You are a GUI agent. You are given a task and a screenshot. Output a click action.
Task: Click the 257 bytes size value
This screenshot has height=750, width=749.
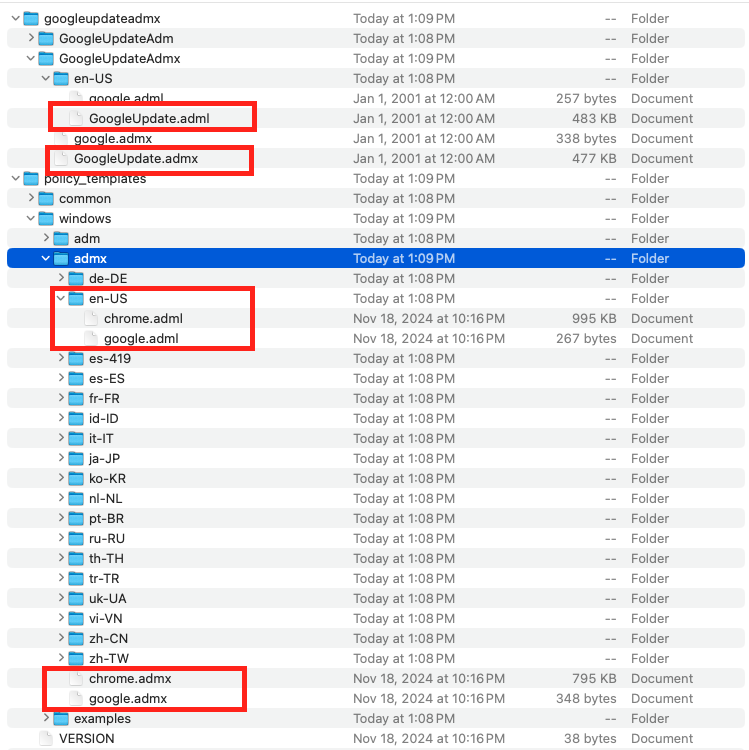tap(586, 99)
